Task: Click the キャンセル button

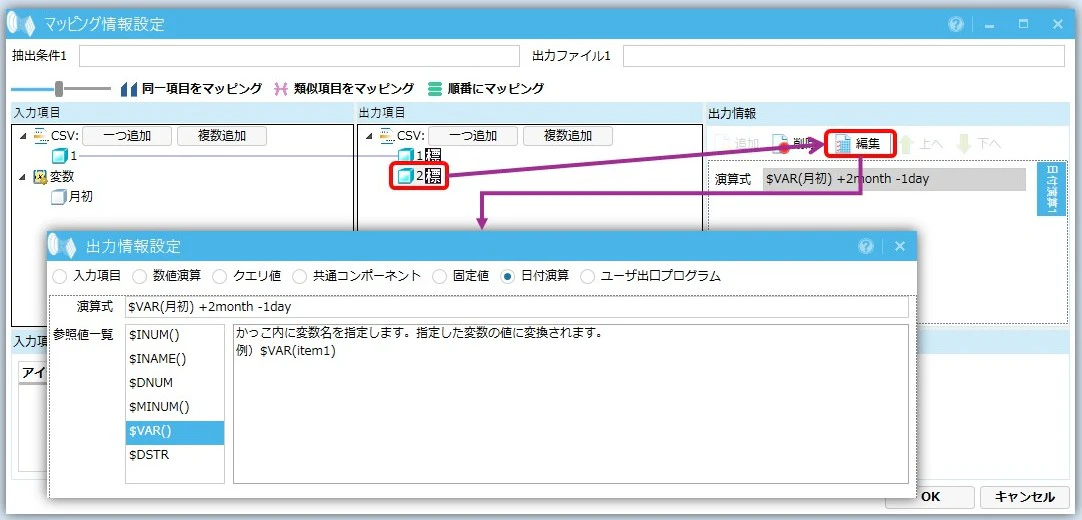Action: coord(1023,497)
